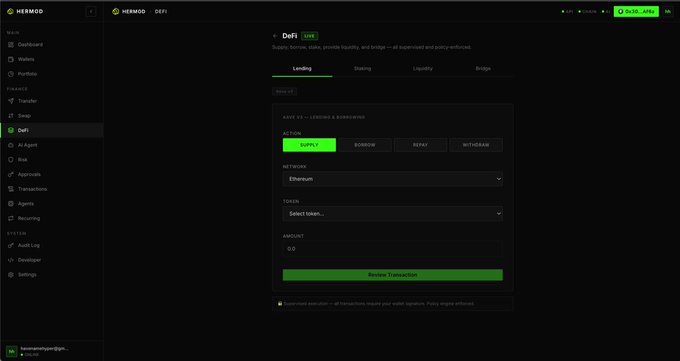The image size is (680, 361).
Task: Collapse the sidebar with the chevron button
Action: pos(91,12)
